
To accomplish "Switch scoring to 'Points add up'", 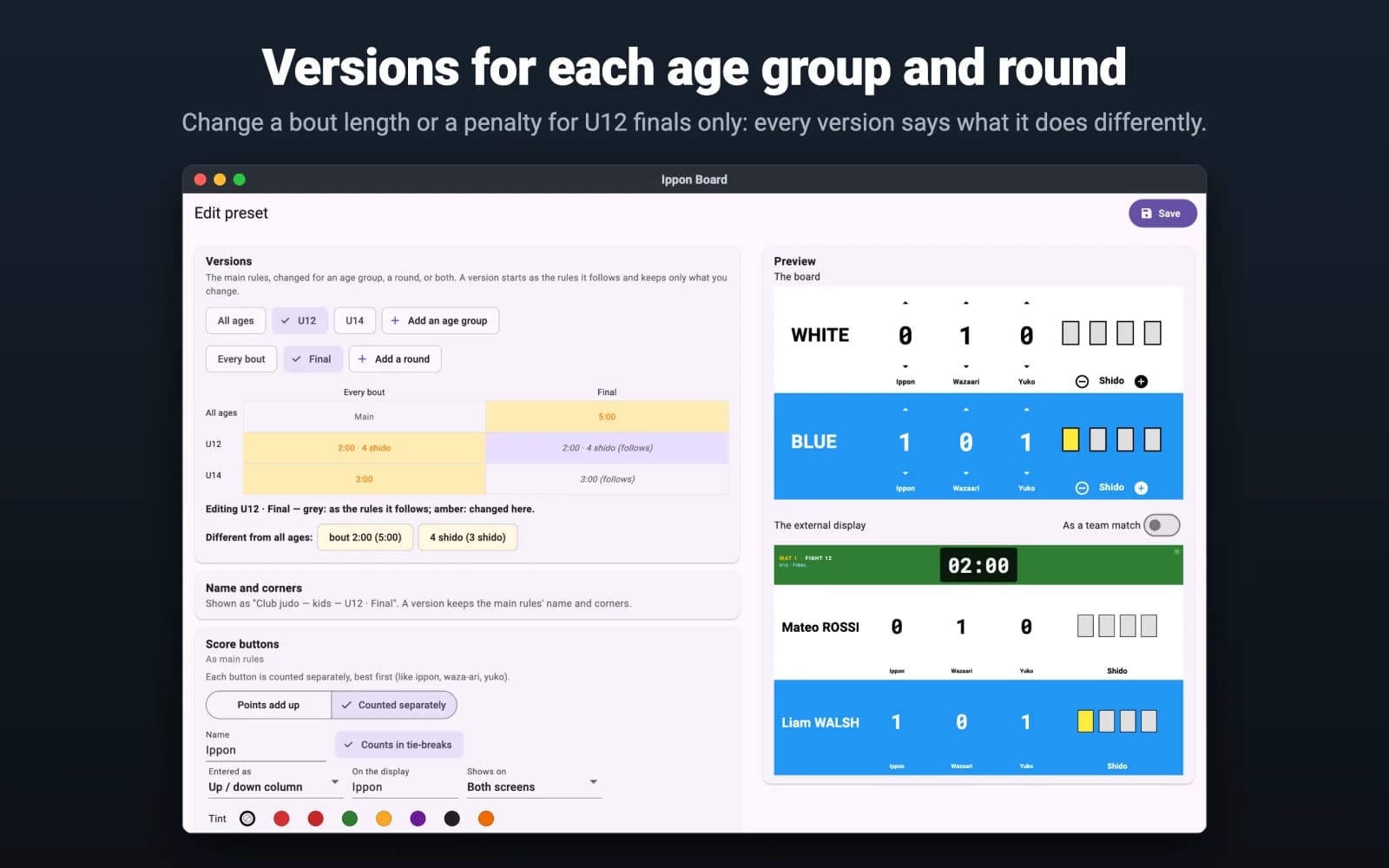I will tap(268, 705).
